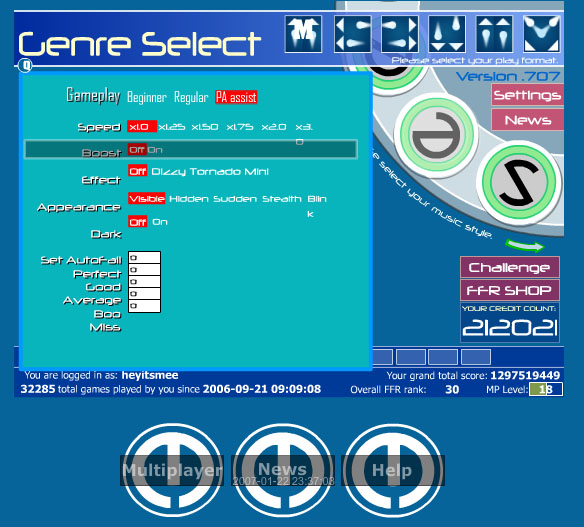
Task: Click the Perfect autofail input field
Action: pos(145,270)
